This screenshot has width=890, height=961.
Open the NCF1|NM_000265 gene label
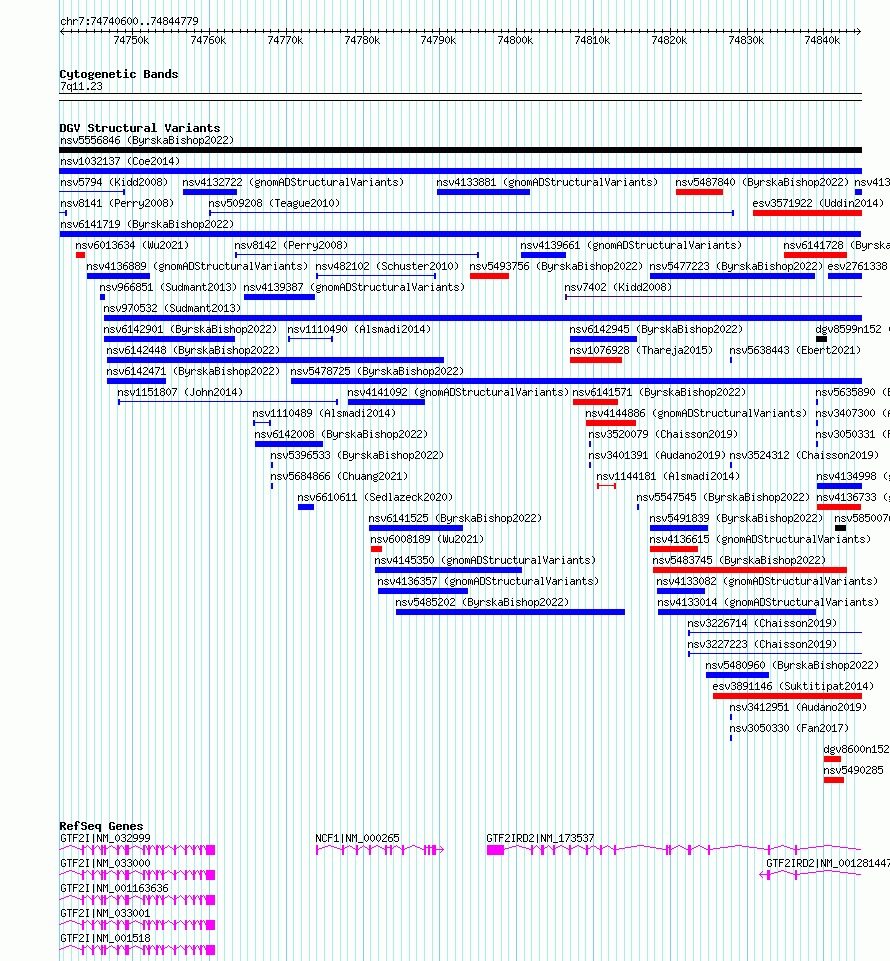[357, 838]
